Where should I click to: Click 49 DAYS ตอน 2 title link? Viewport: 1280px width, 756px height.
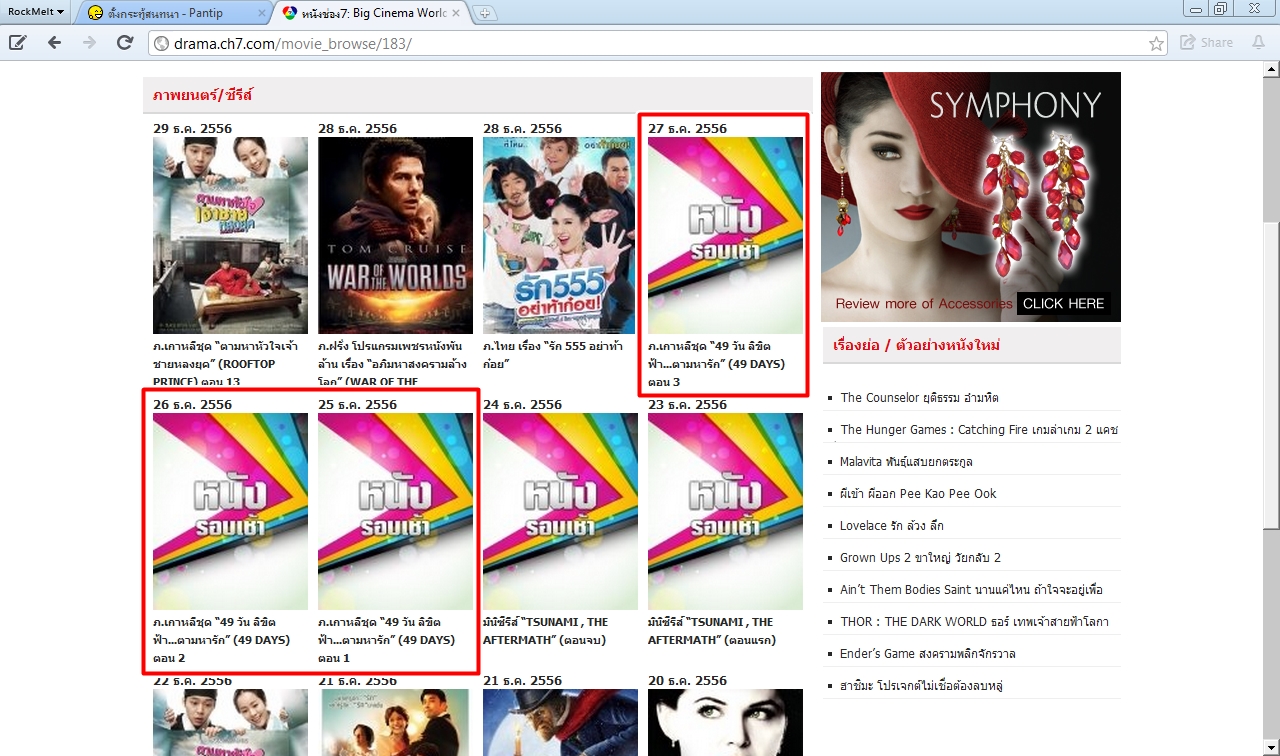[222, 640]
